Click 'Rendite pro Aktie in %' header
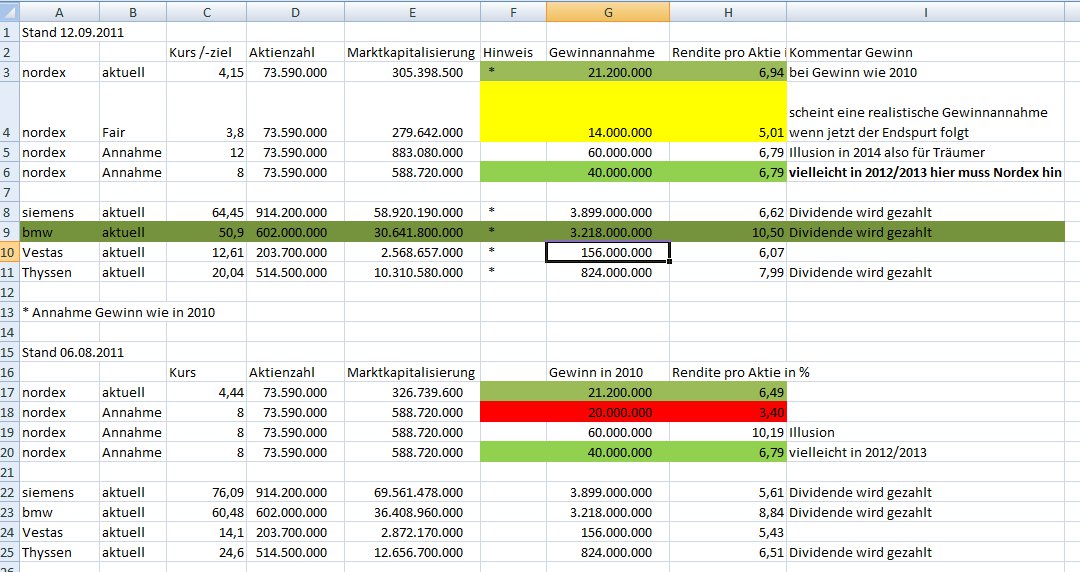 pos(740,372)
